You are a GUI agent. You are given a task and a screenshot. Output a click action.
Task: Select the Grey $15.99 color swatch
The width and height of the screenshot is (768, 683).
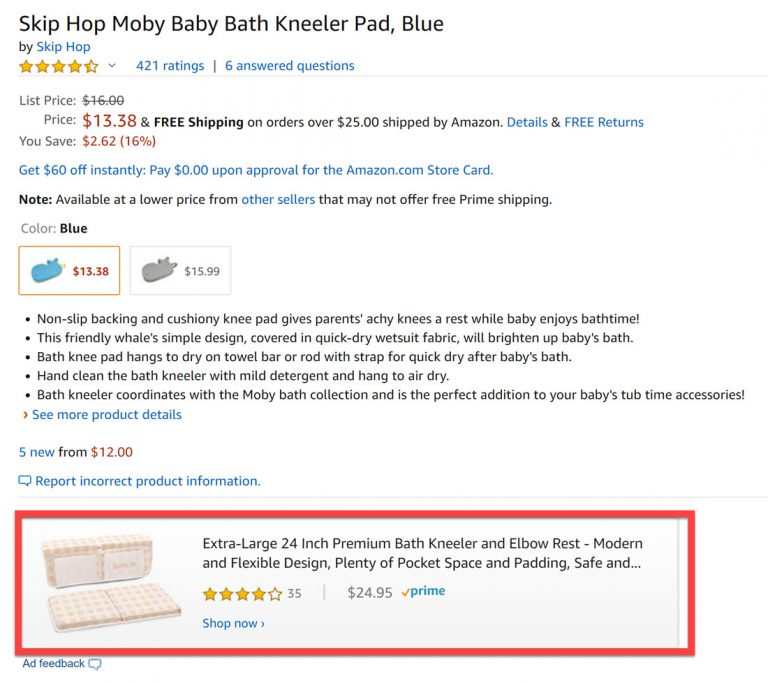pos(180,271)
